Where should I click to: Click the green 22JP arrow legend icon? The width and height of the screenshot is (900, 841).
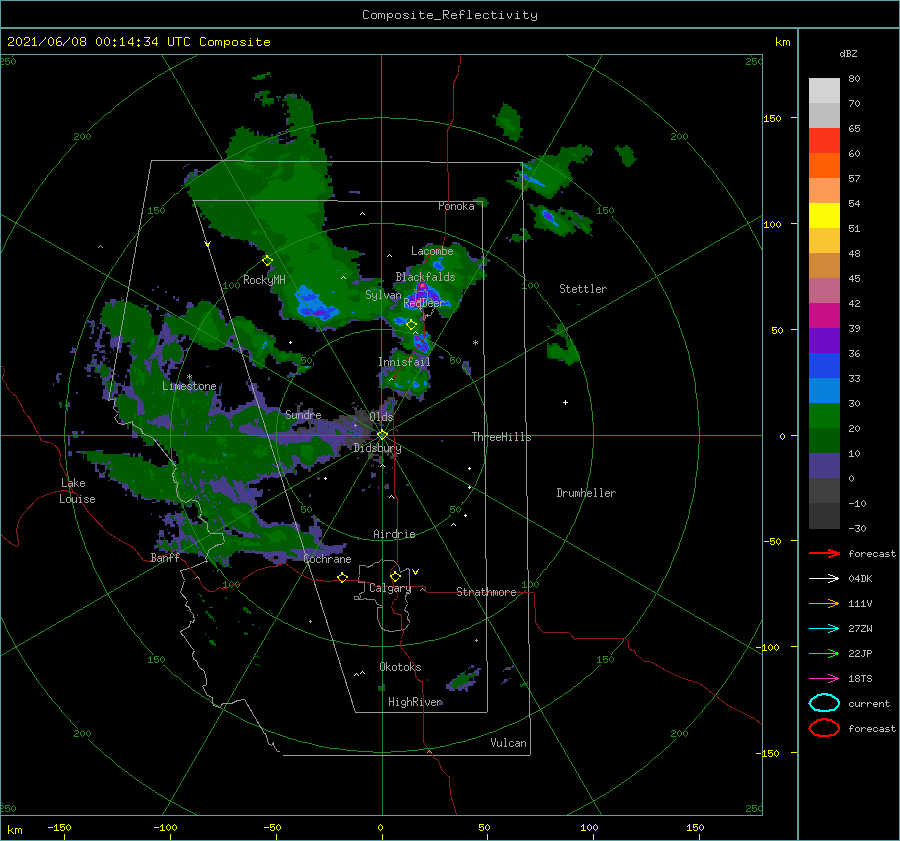coord(825,653)
